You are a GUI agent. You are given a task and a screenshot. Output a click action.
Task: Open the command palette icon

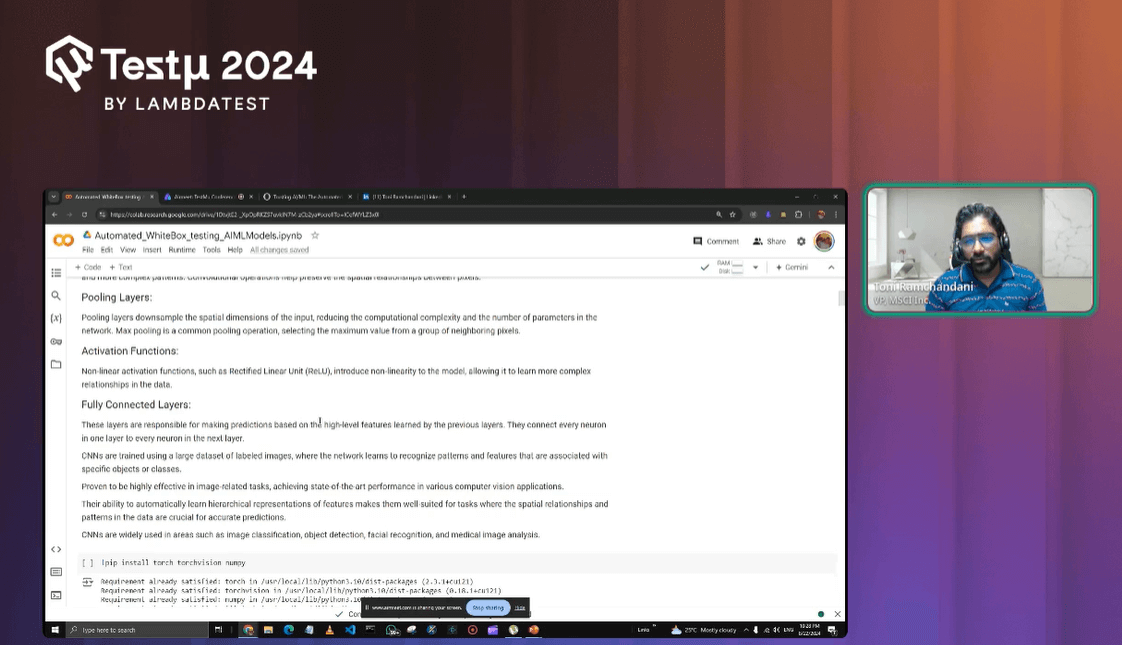56,572
